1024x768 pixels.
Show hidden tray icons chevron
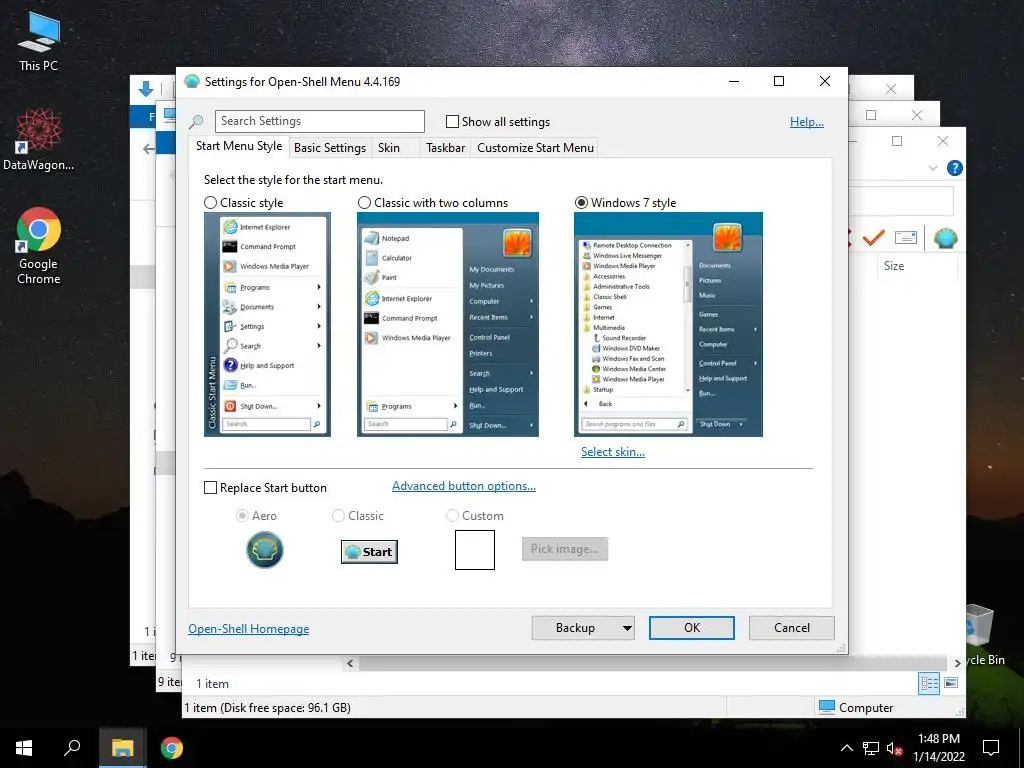pyautogui.click(x=846, y=748)
